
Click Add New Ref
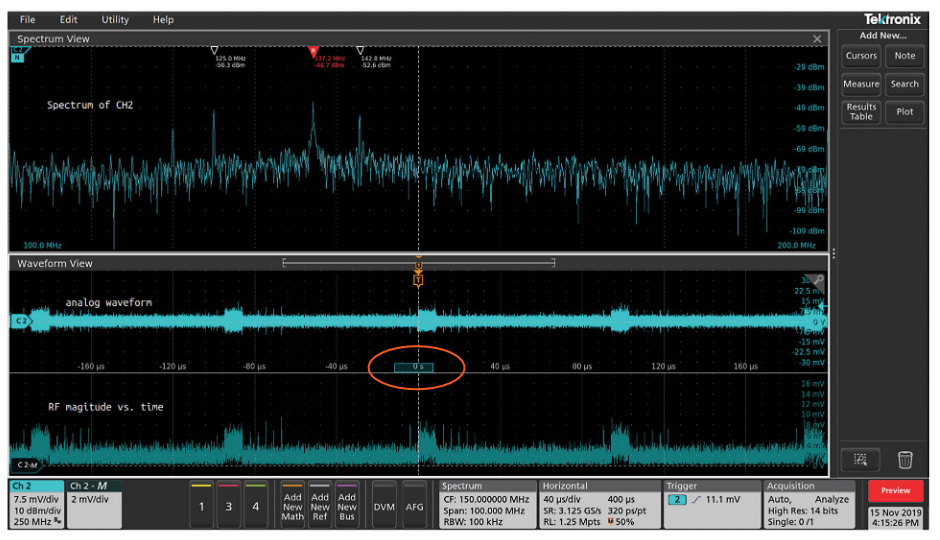click(320, 504)
